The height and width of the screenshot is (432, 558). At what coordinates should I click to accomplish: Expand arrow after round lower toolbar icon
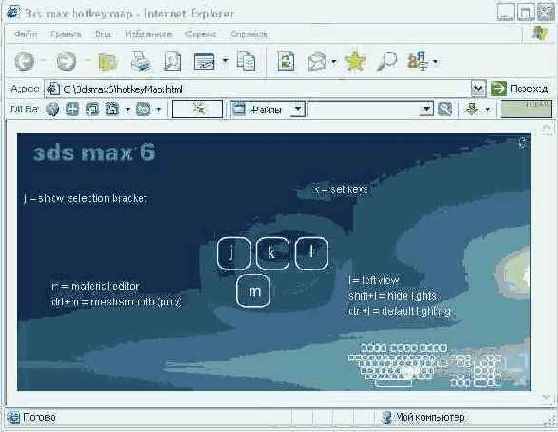click(x=159, y=109)
